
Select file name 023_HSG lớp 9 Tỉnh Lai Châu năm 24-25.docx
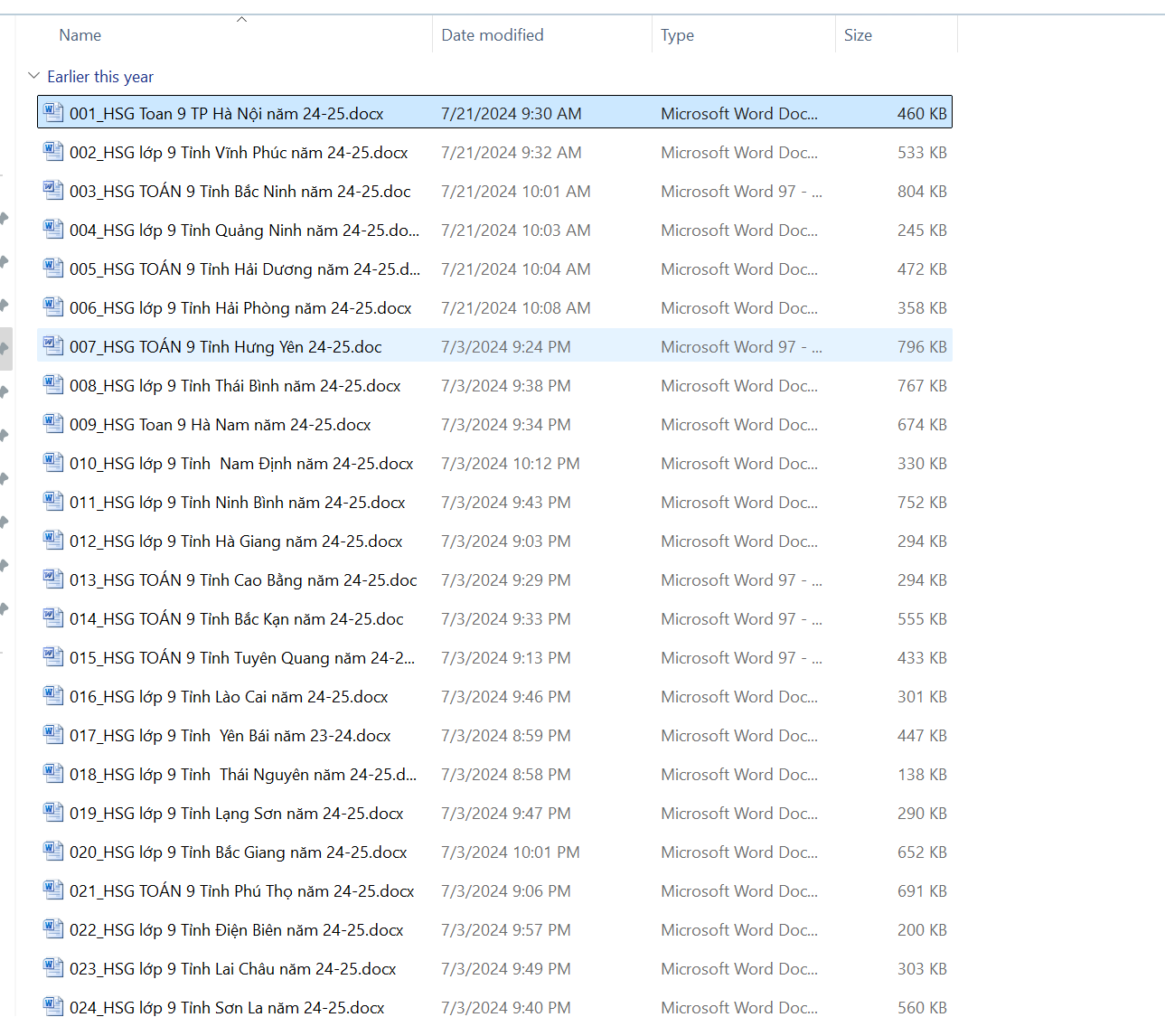233,969
